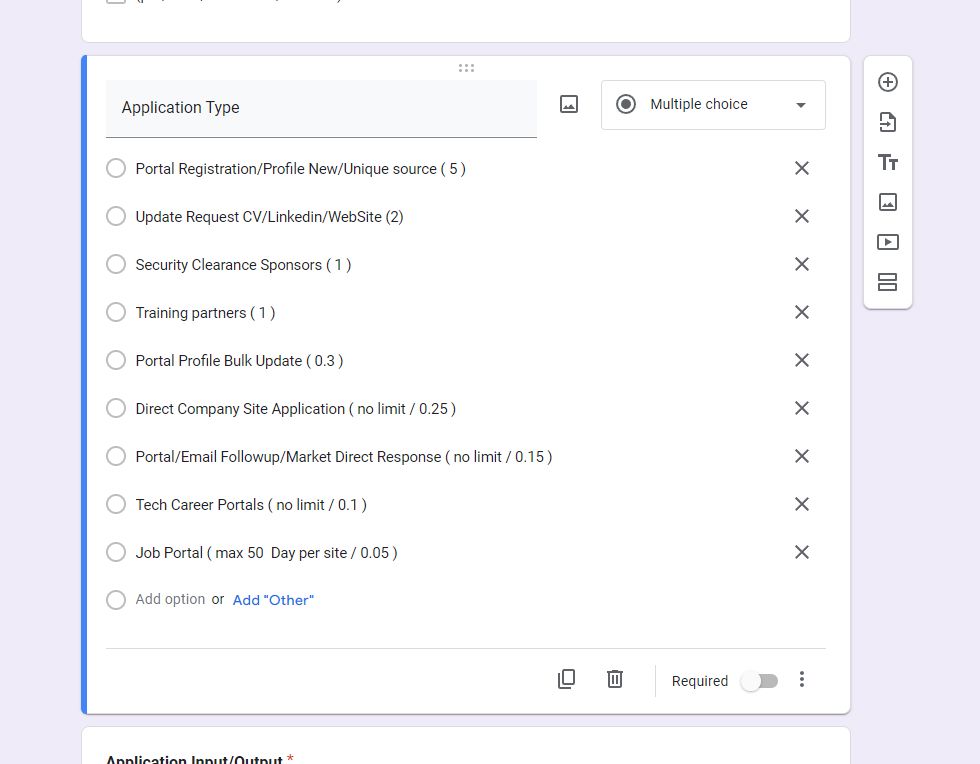Select radio for Job Portal option
The width and height of the screenshot is (980, 764).
tap(116, 552)
